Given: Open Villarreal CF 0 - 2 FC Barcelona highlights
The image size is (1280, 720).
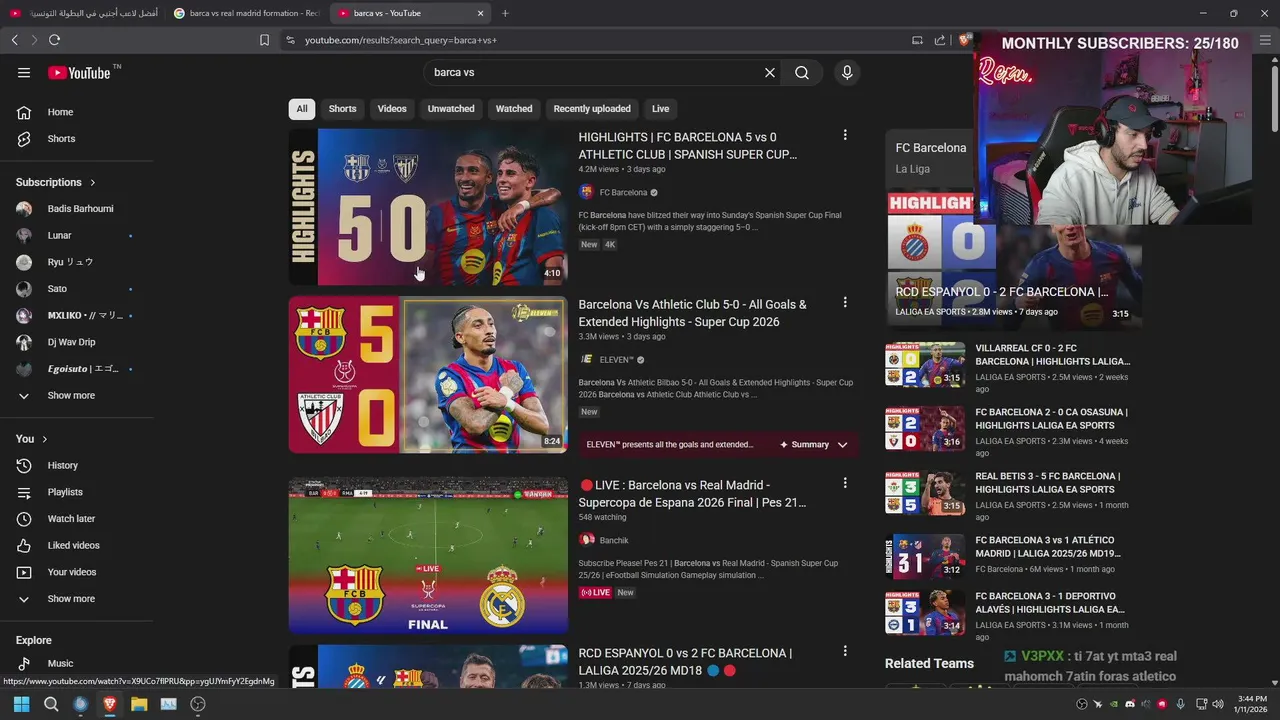Looking at the screenshot, I should click(x=1052, y=354).
